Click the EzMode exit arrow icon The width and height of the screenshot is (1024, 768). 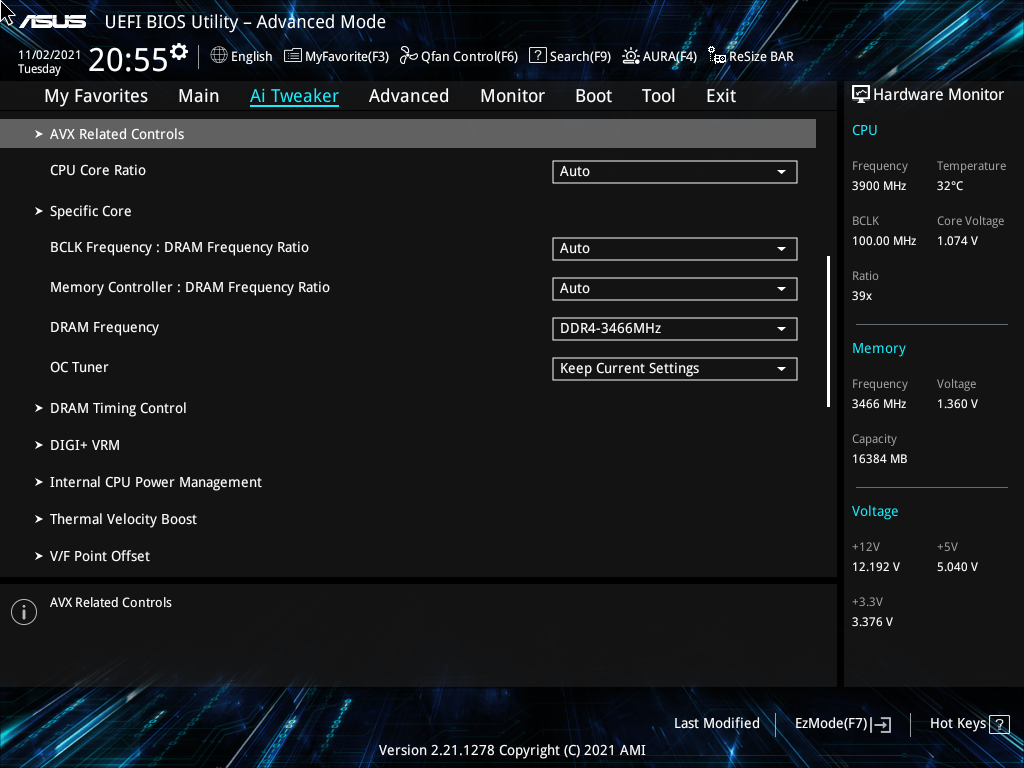[881, 724]
